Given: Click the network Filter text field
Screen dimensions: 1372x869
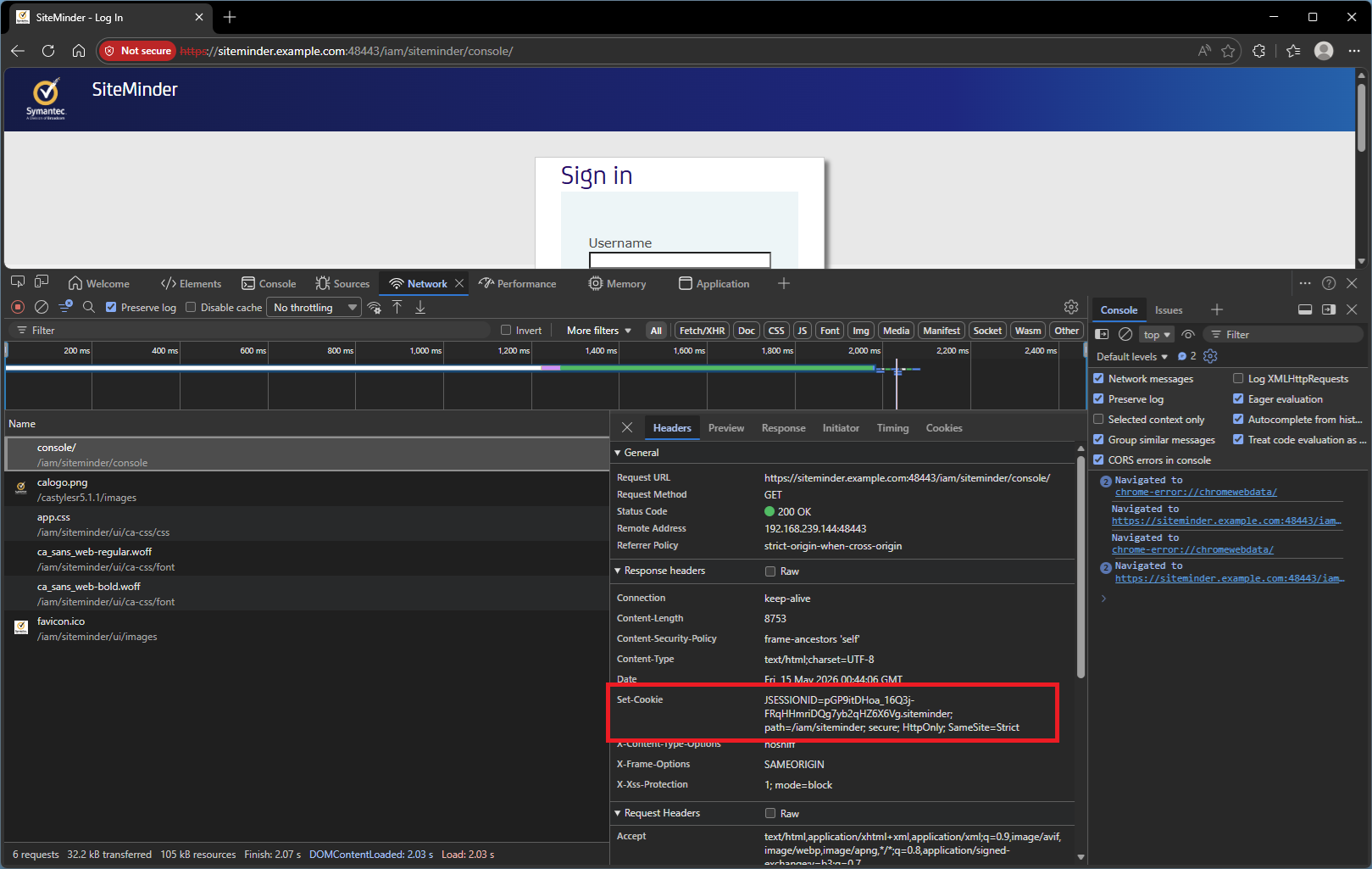Looking at the screenshot, I should coord(250,331).
